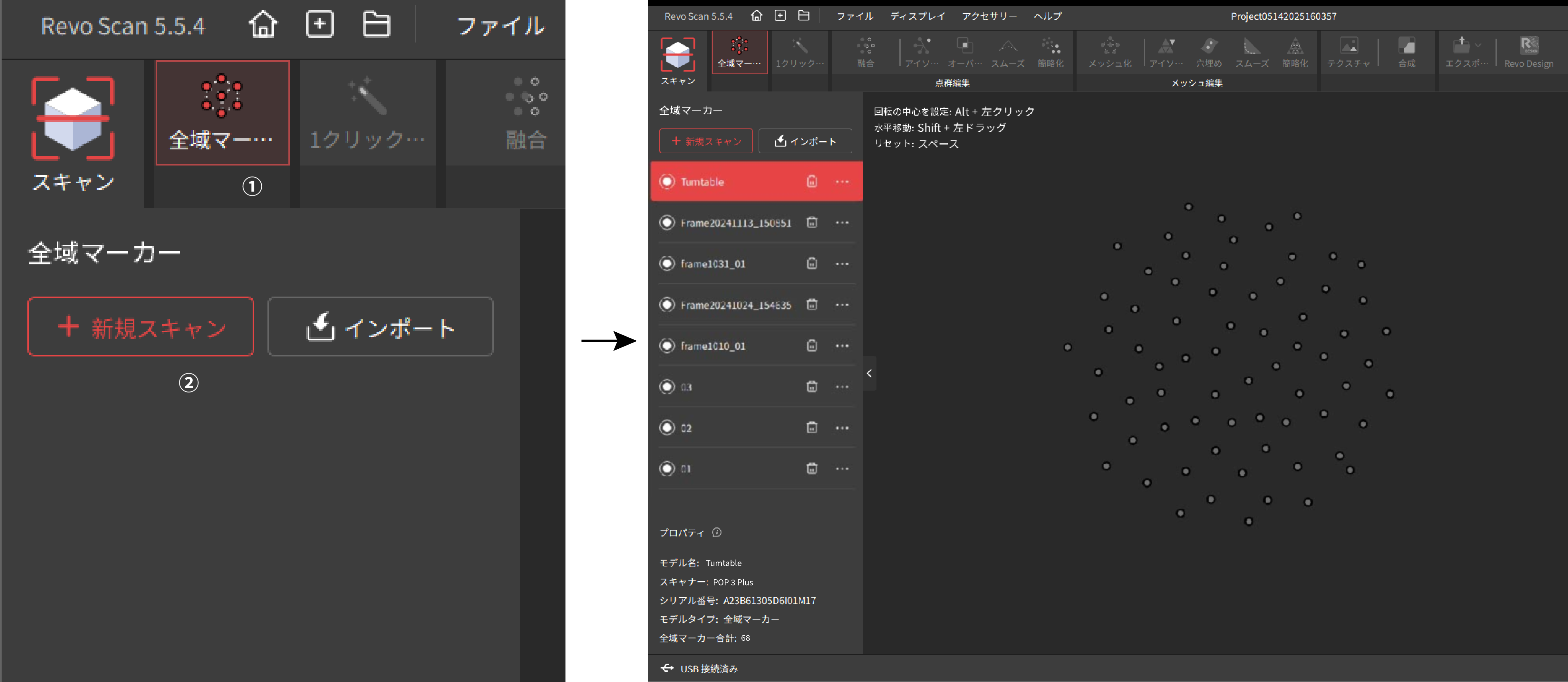Select the 02 radio button
Viewport: 1568px width, 682px height.
click(667, 428)
